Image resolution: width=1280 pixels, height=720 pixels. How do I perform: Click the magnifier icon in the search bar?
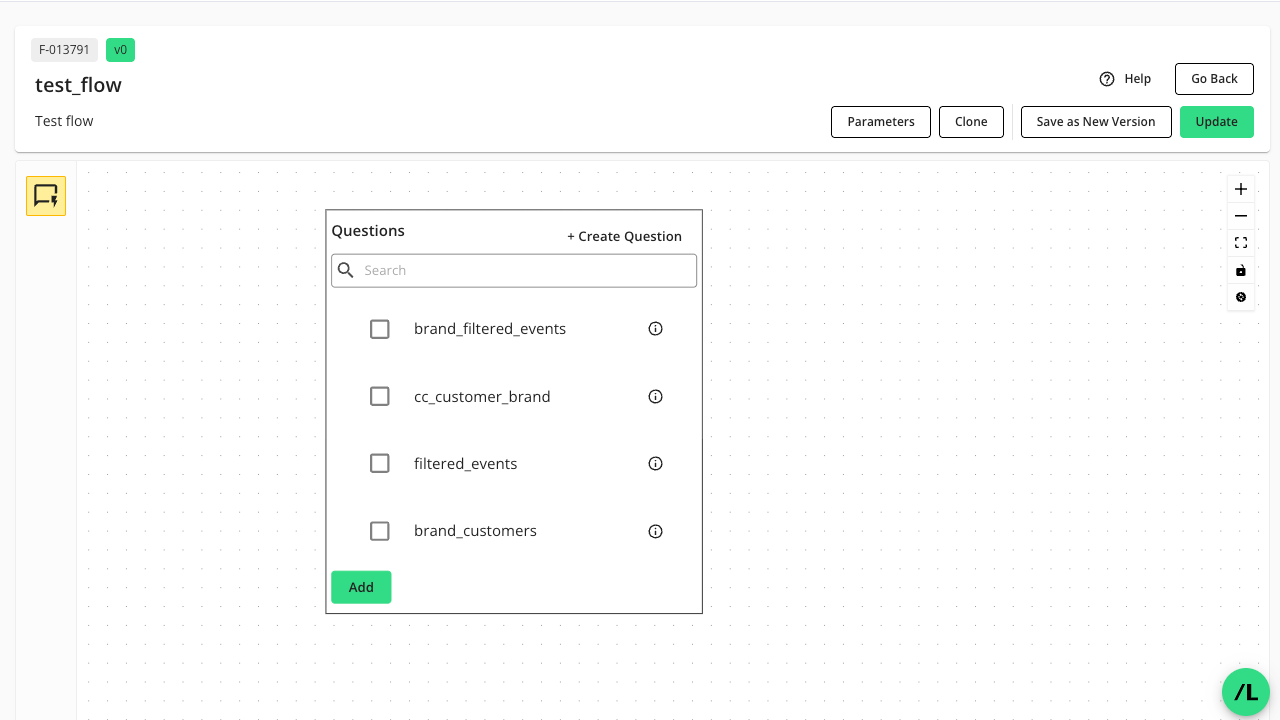click(x=345, y=270)
